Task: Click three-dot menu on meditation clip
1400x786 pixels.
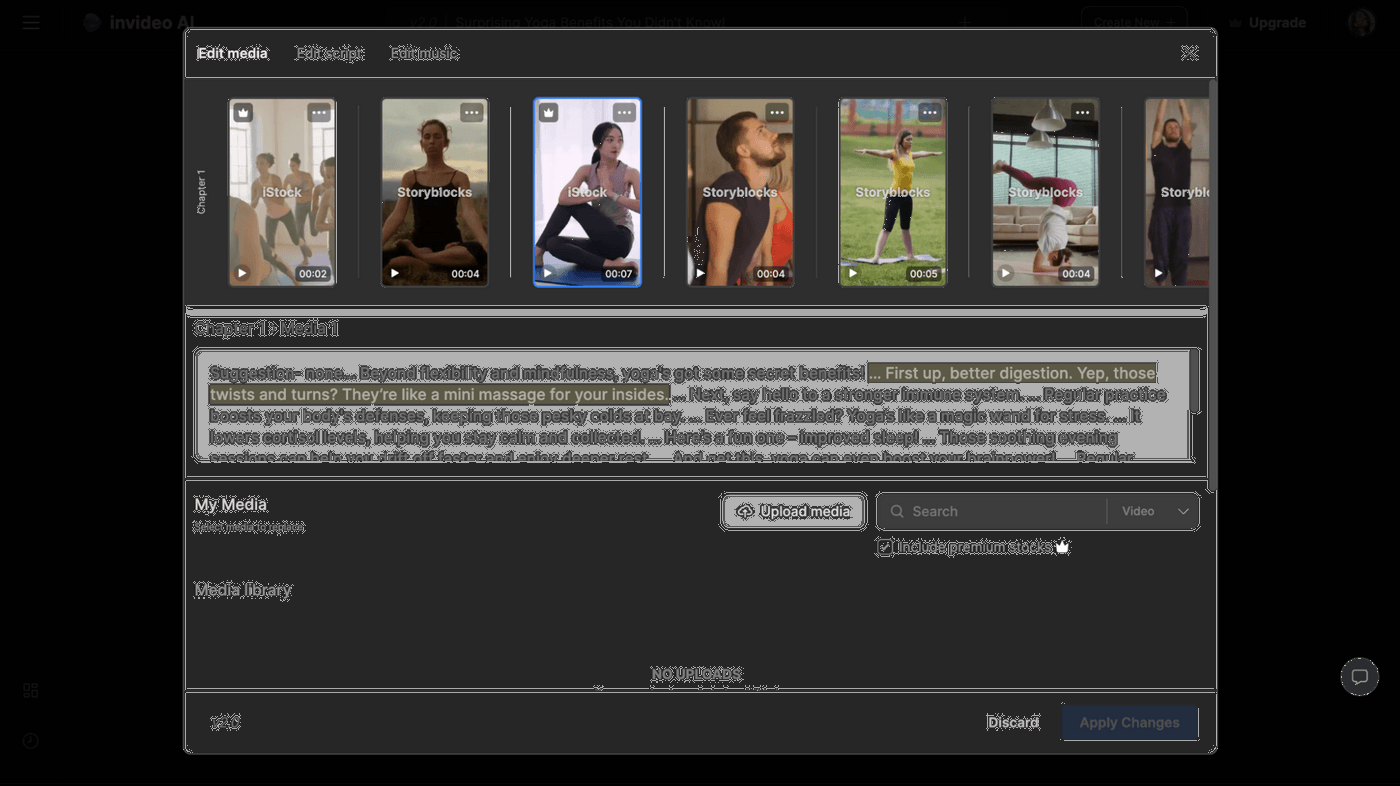Action: click(x=471, y=113)
